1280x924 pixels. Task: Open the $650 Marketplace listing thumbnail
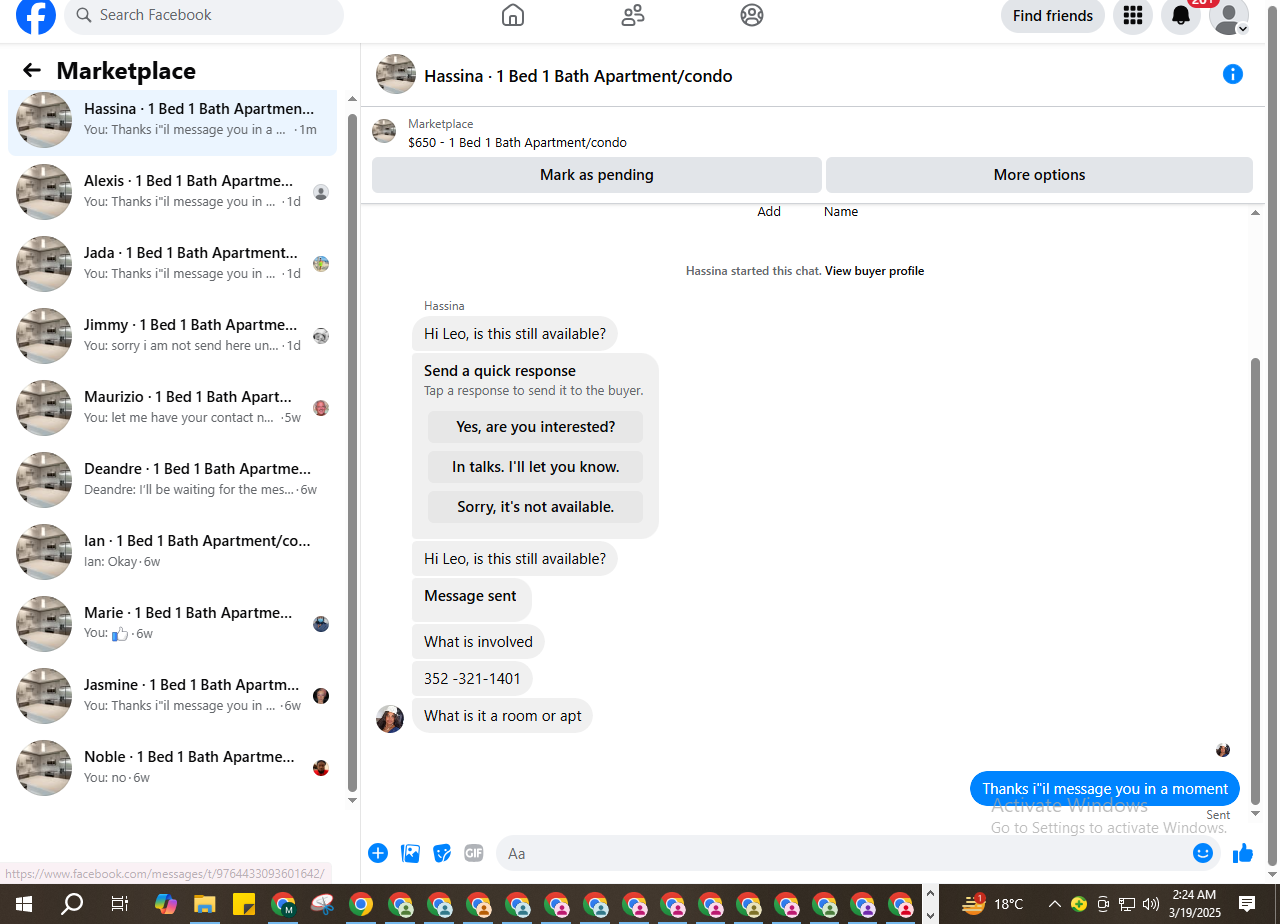[x=384, y=132]
